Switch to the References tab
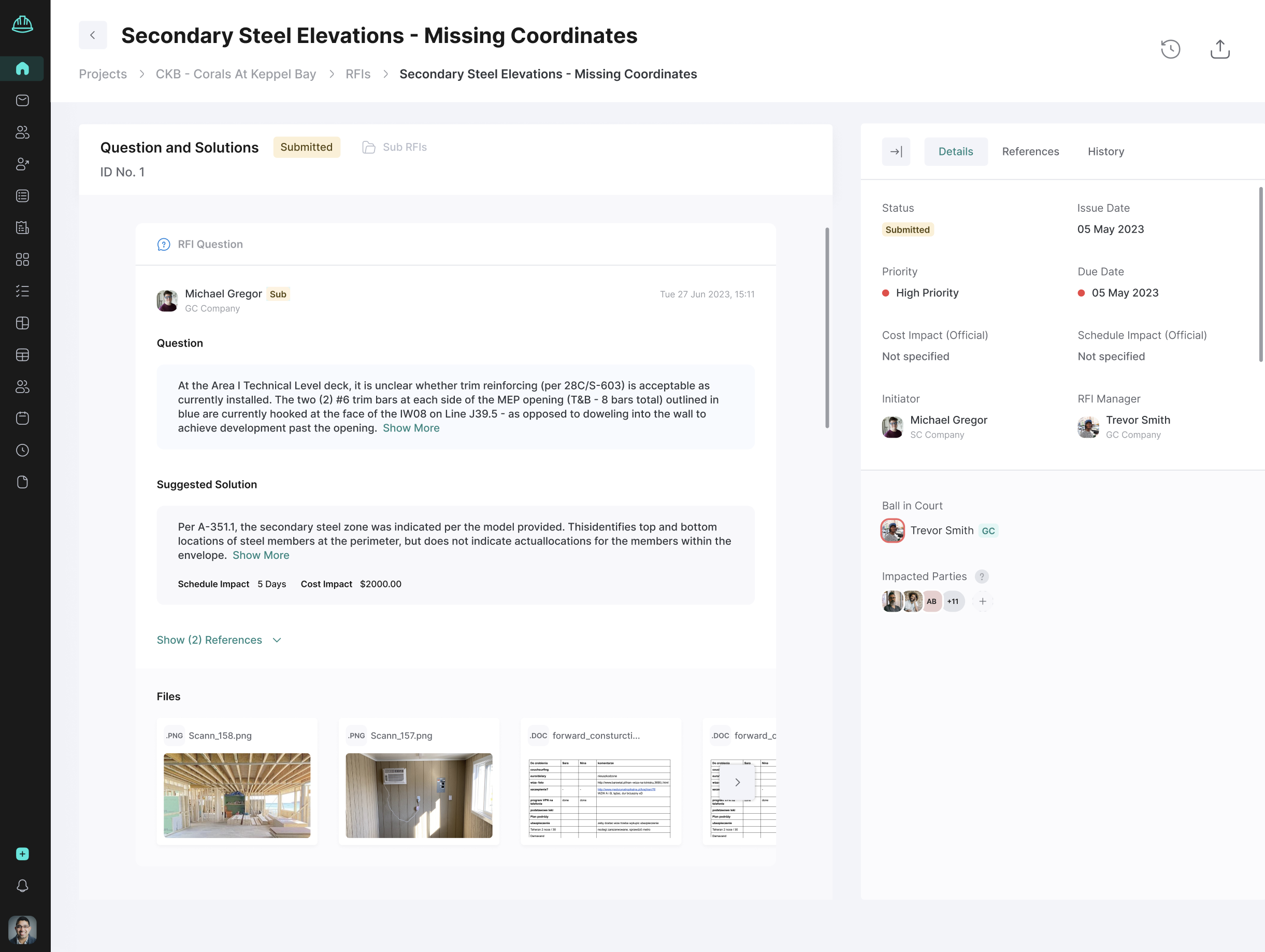This screenshot has height=952, width=1265. point(1030,152)
